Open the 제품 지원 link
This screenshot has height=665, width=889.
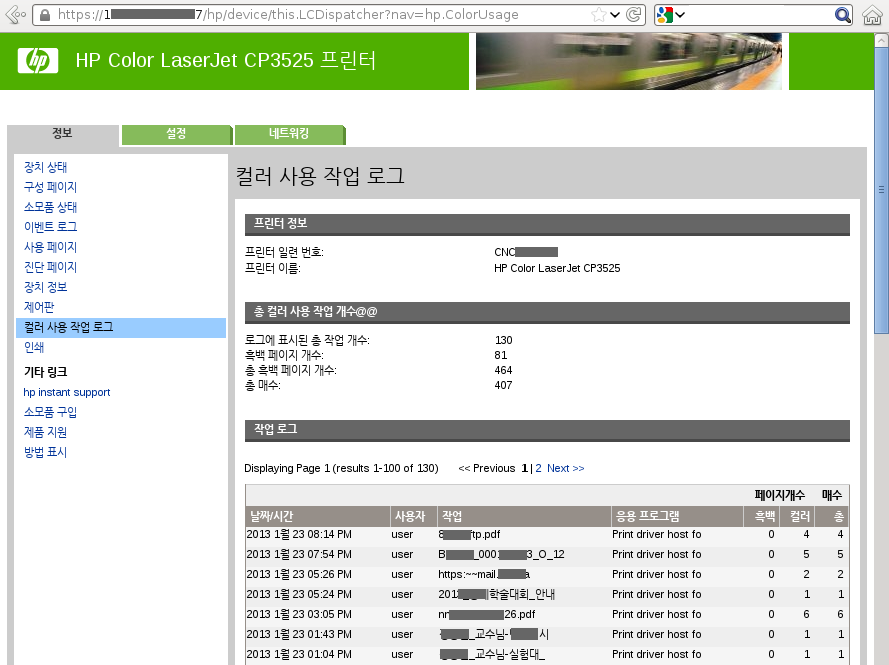click(x=45, y=432)
